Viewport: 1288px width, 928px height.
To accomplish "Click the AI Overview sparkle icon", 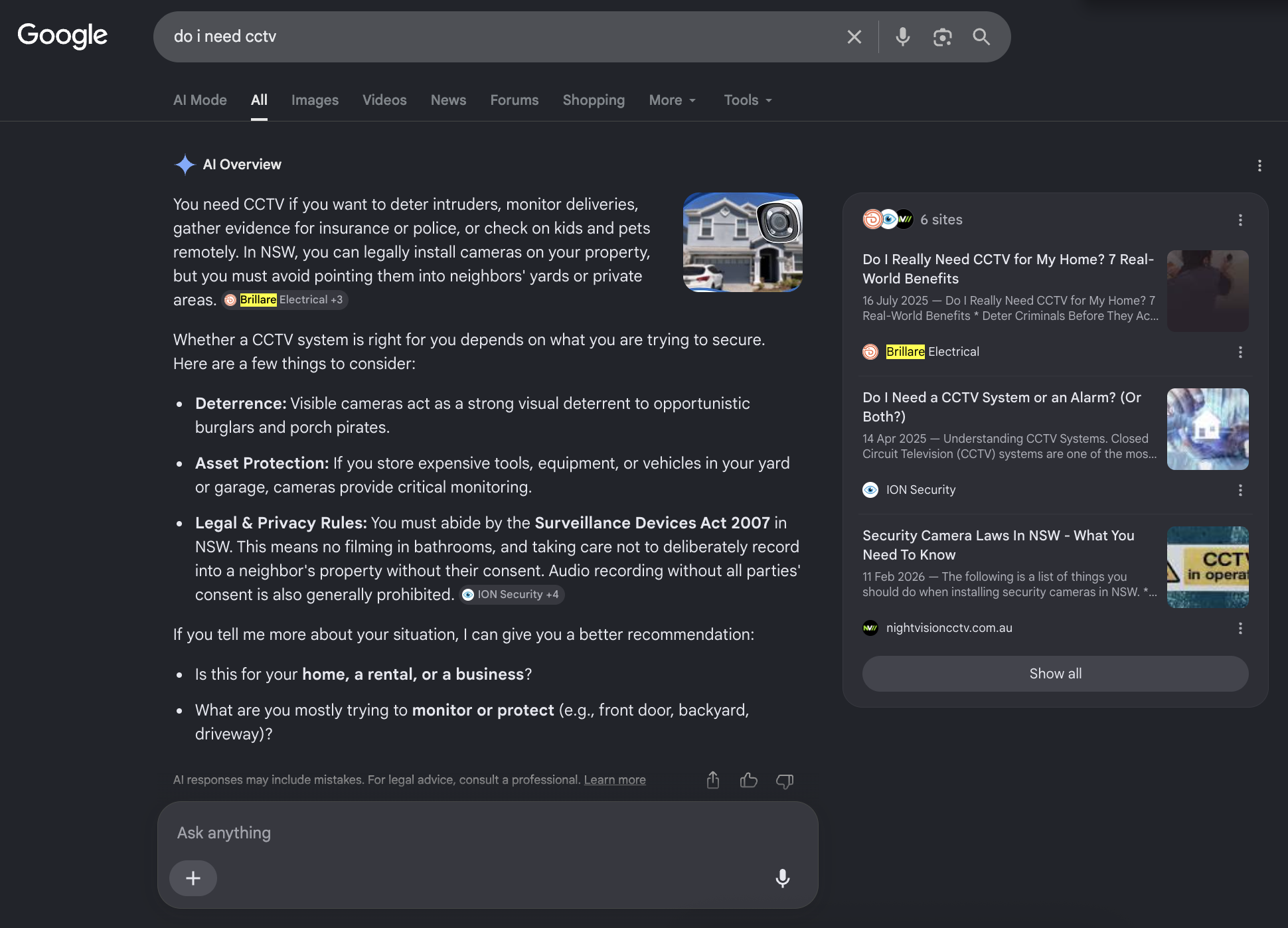I will pyautogui.click(x=185, y=165).
